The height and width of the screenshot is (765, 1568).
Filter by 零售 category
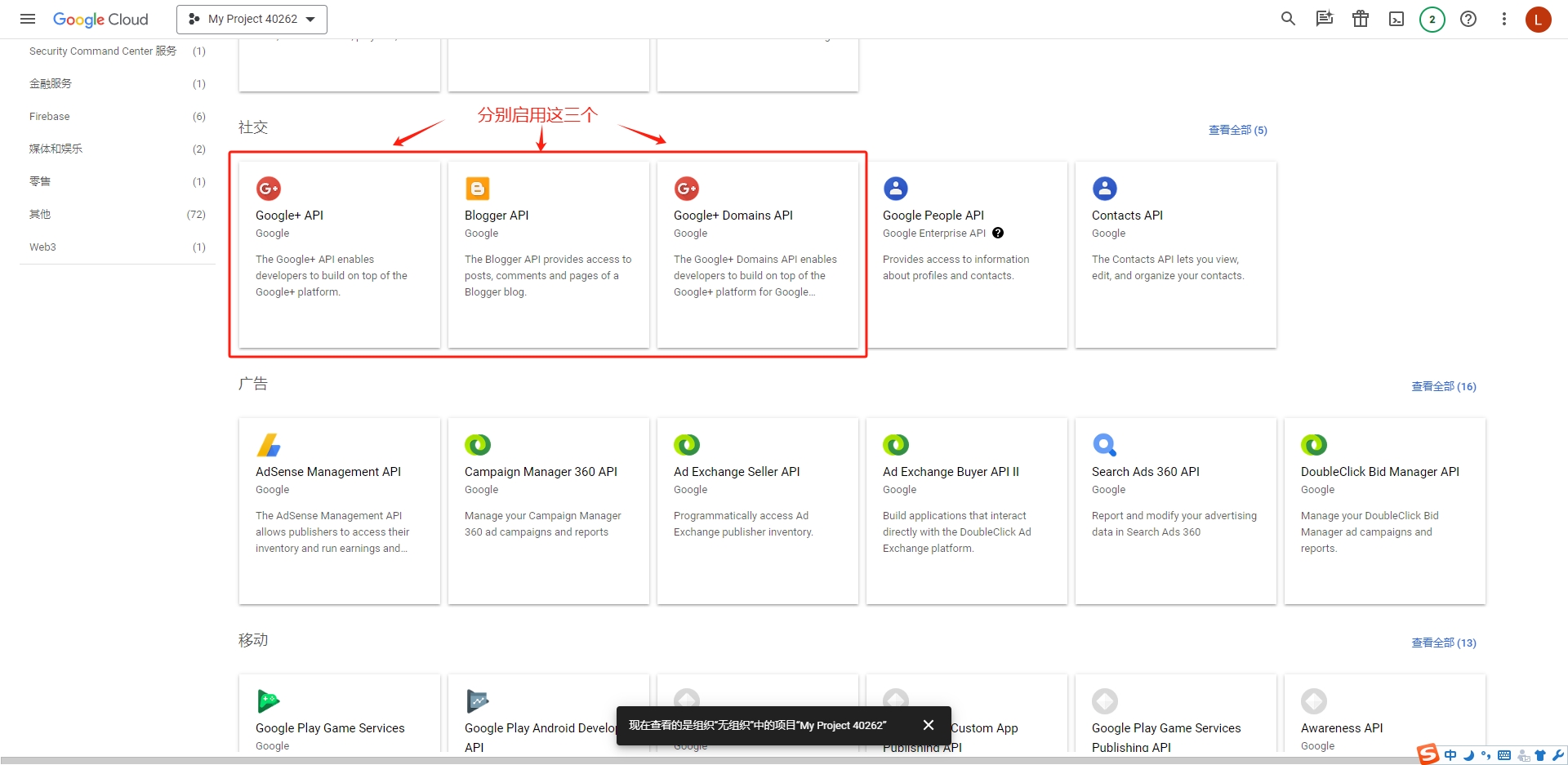point(117,181)
